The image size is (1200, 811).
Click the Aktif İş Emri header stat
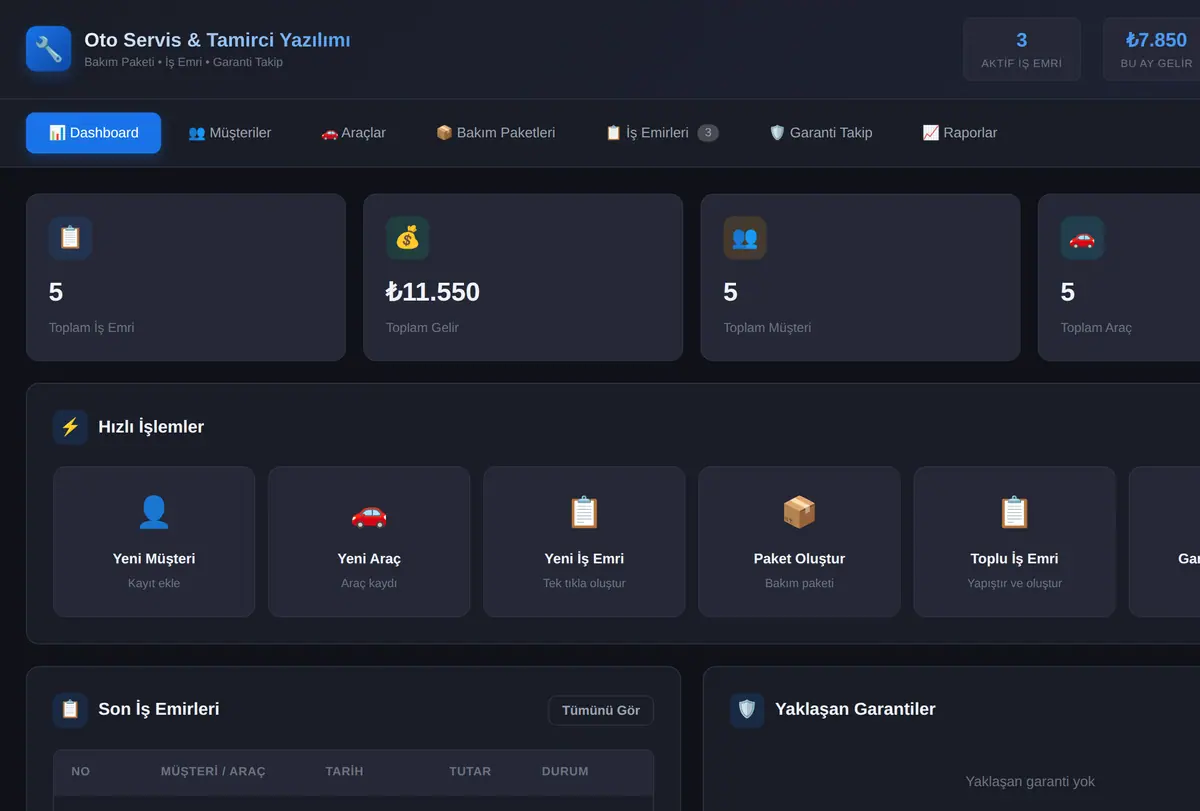[1022, 49]
